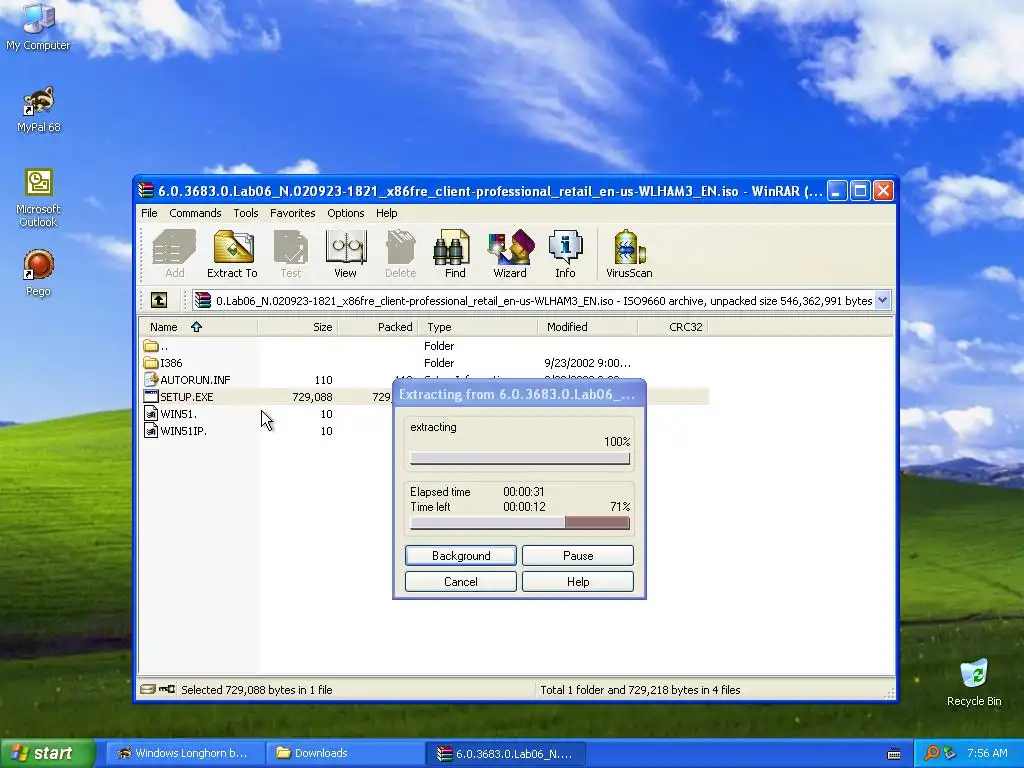This screenshot has height=768, width=1024.
Task: Pause the extraction
Action: click(578, 556)
